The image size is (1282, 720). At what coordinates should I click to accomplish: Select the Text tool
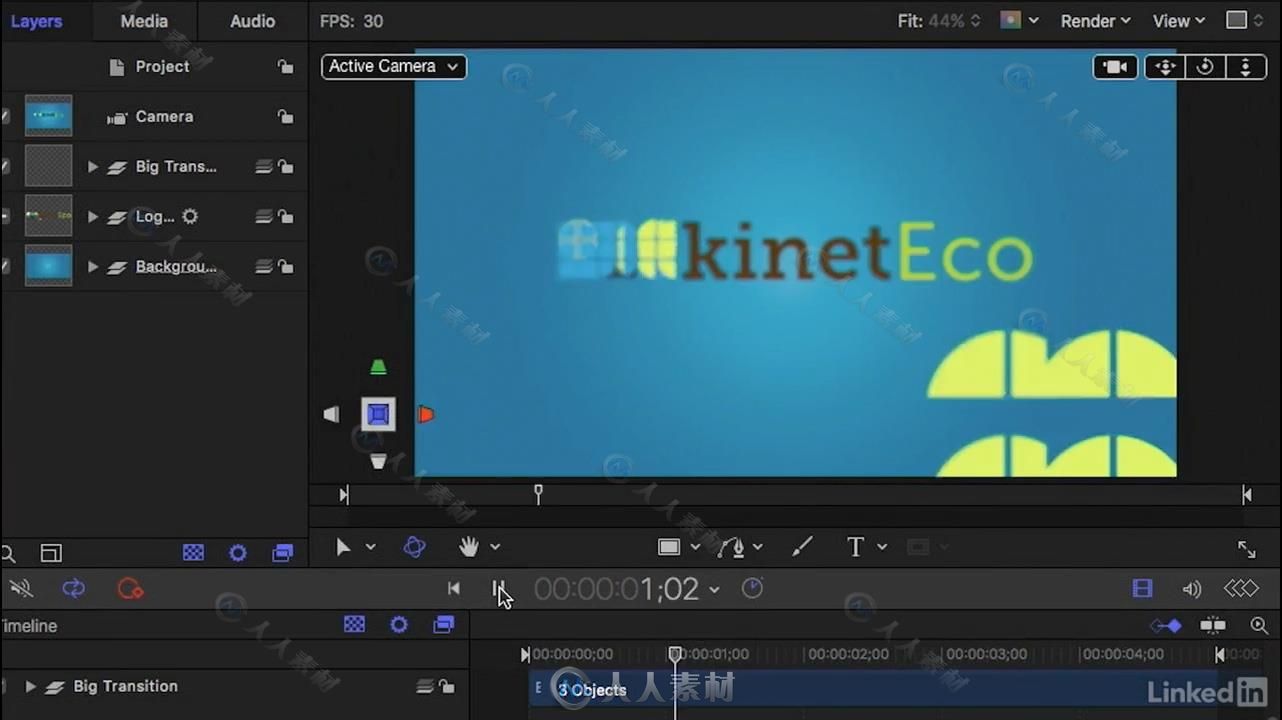coord(856,547)
